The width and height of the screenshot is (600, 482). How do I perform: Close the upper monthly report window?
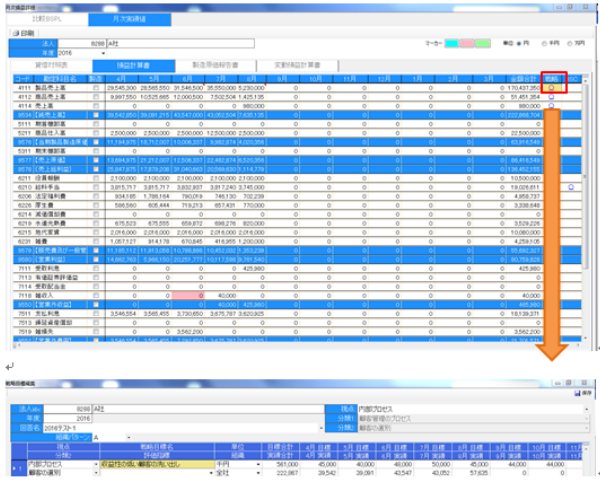click(584, 6)
